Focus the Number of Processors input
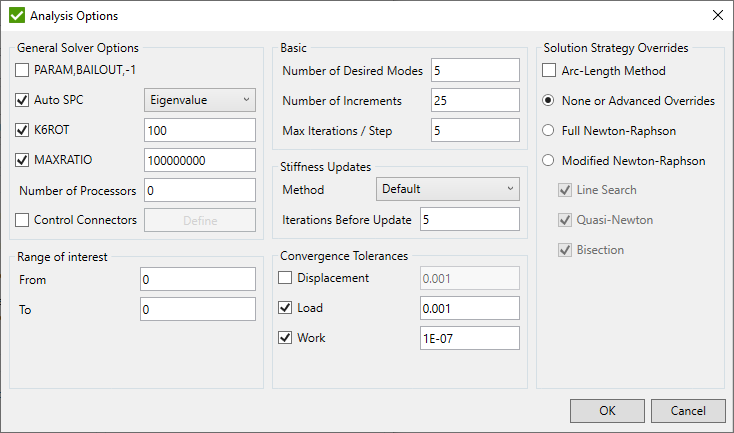The image size is (734, 433). (200, 190)
